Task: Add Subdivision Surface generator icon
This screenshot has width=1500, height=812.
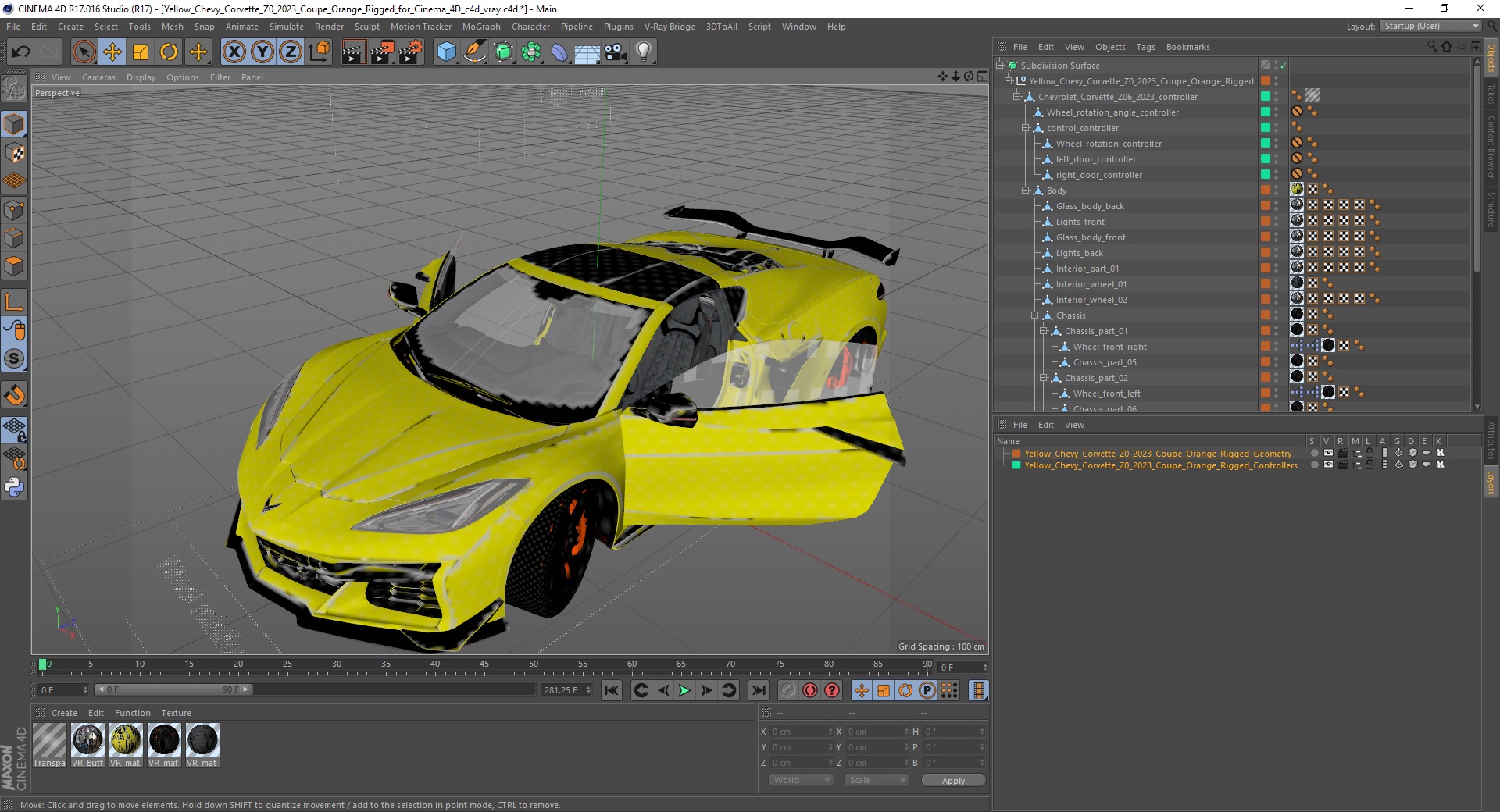Action: click(503, 52)
